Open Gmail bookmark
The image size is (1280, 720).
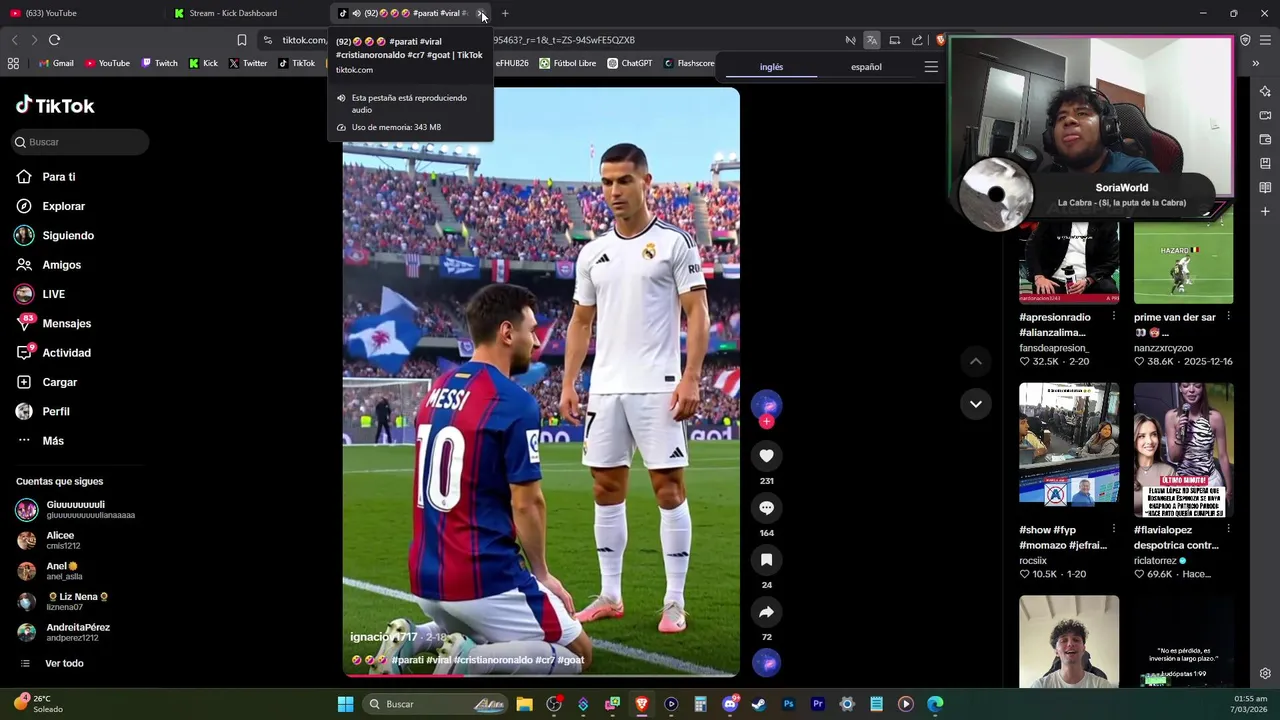point(56,63)
